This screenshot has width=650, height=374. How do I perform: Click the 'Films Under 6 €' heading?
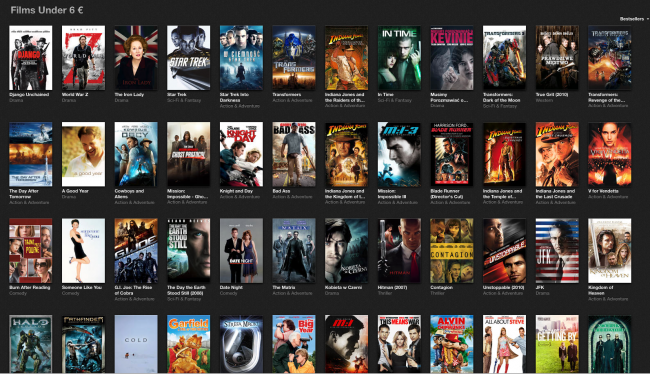(x=47, y=10)
